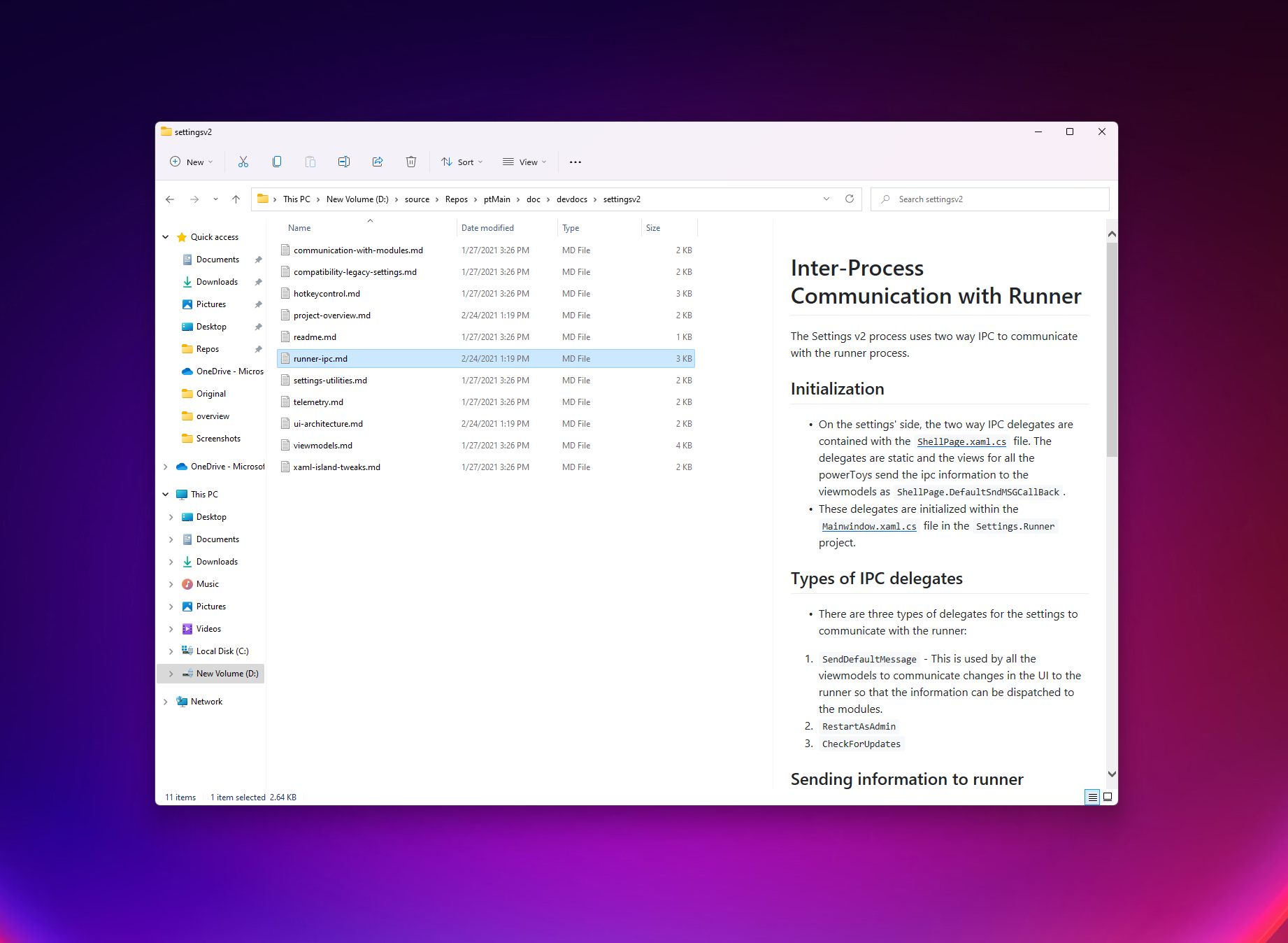Paste from clipboard via the toolbar icon

pos(310,162)
